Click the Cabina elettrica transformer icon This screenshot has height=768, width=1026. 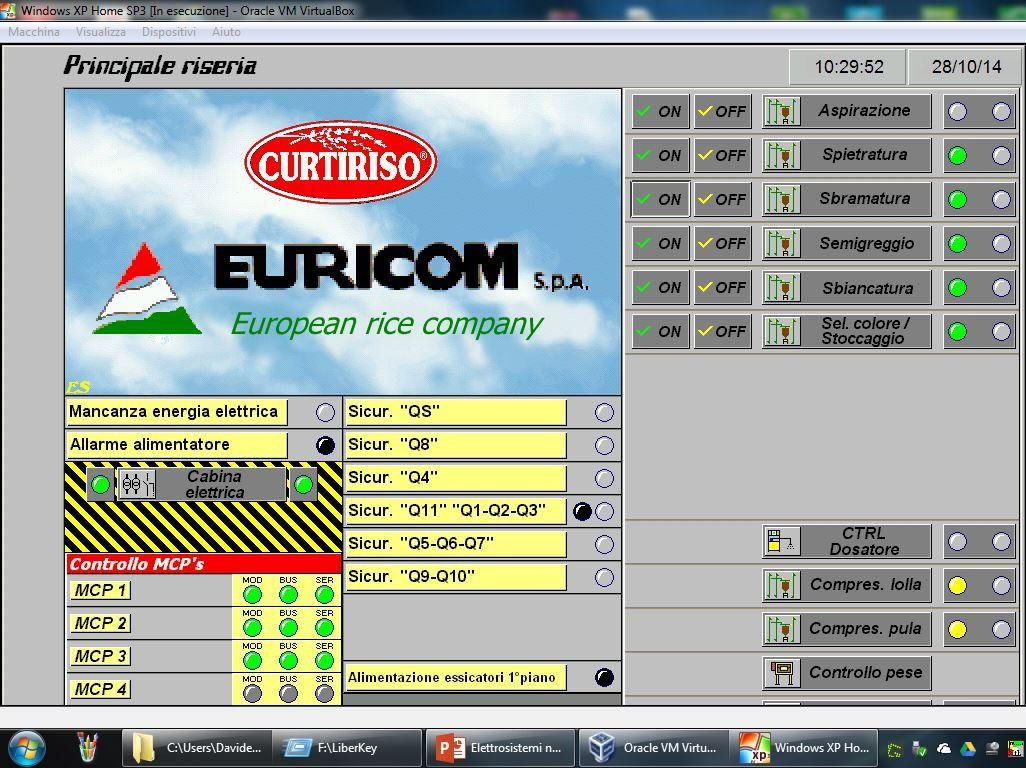(137, 485)
